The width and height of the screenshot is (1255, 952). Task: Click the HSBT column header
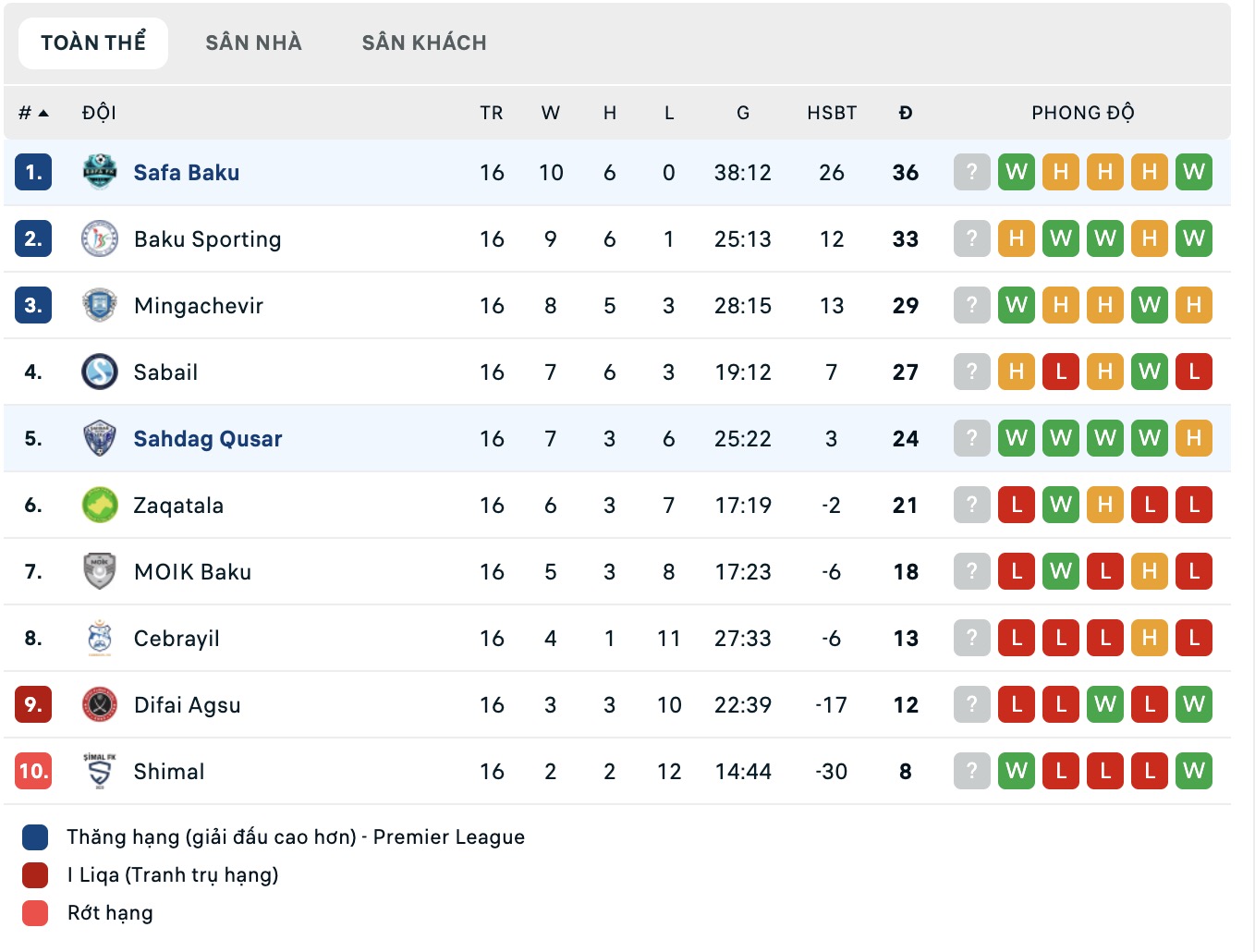pos(831,112)
